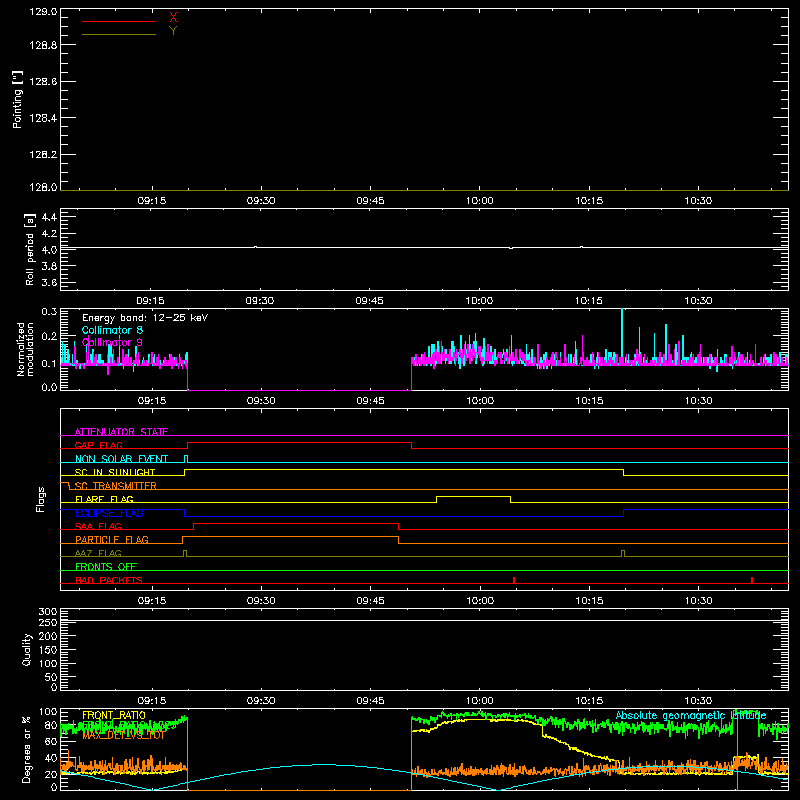Click the red X legend label
This screenshot has width=800, height=800.
coord(173,18)
